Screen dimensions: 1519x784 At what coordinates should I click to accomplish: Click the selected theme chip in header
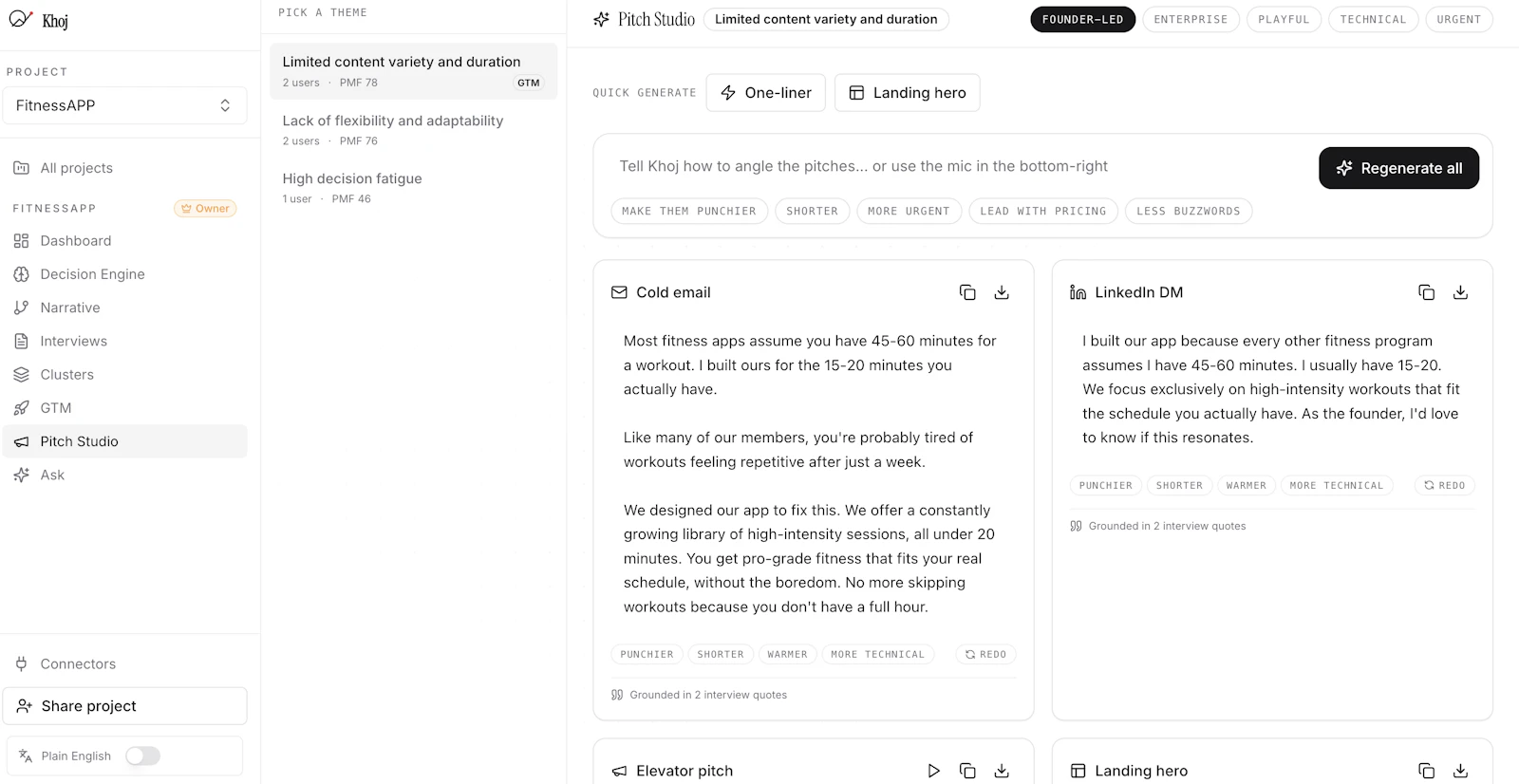tap(826, 19)
